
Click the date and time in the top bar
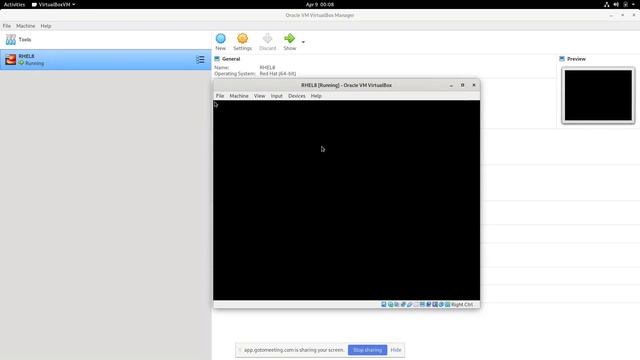click(320, 4)
